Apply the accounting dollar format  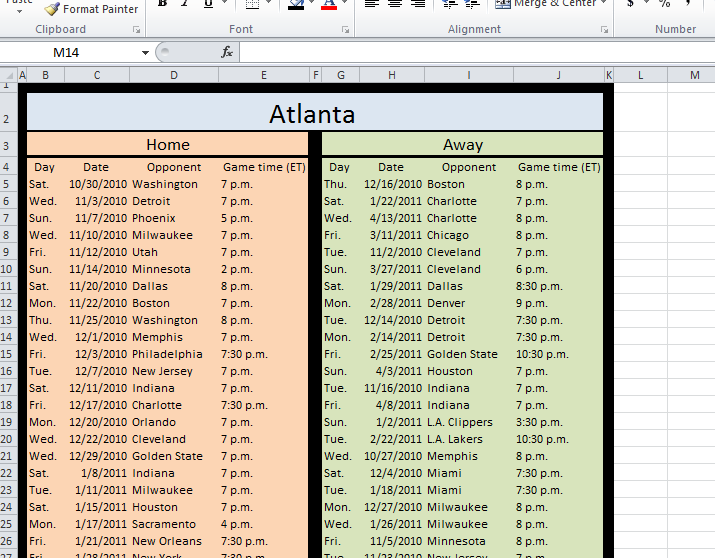click(630, 4)
